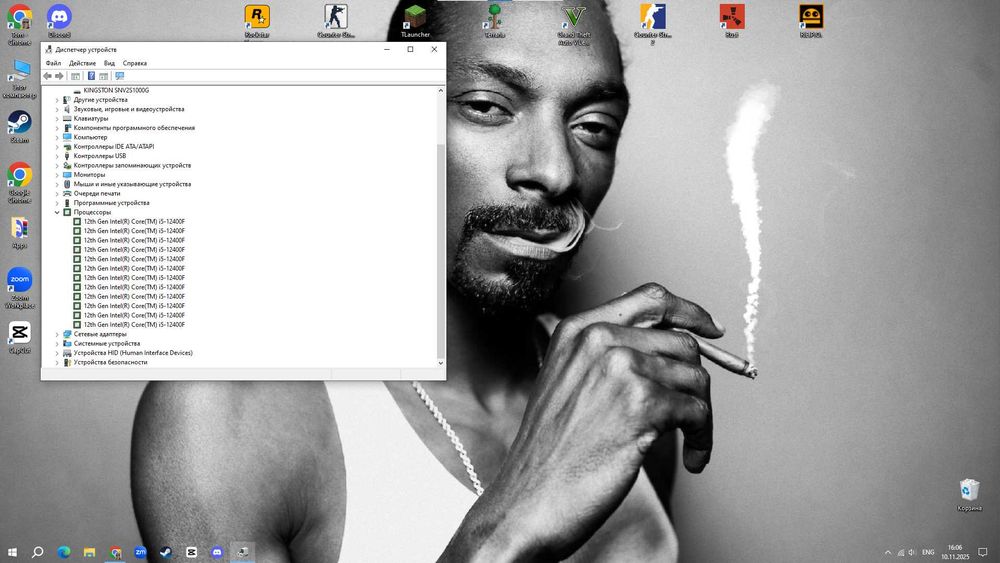Select the Google Chrome desktop shortcut
Viewport: 1000px width, 563px height.
[x=19, y=182]
